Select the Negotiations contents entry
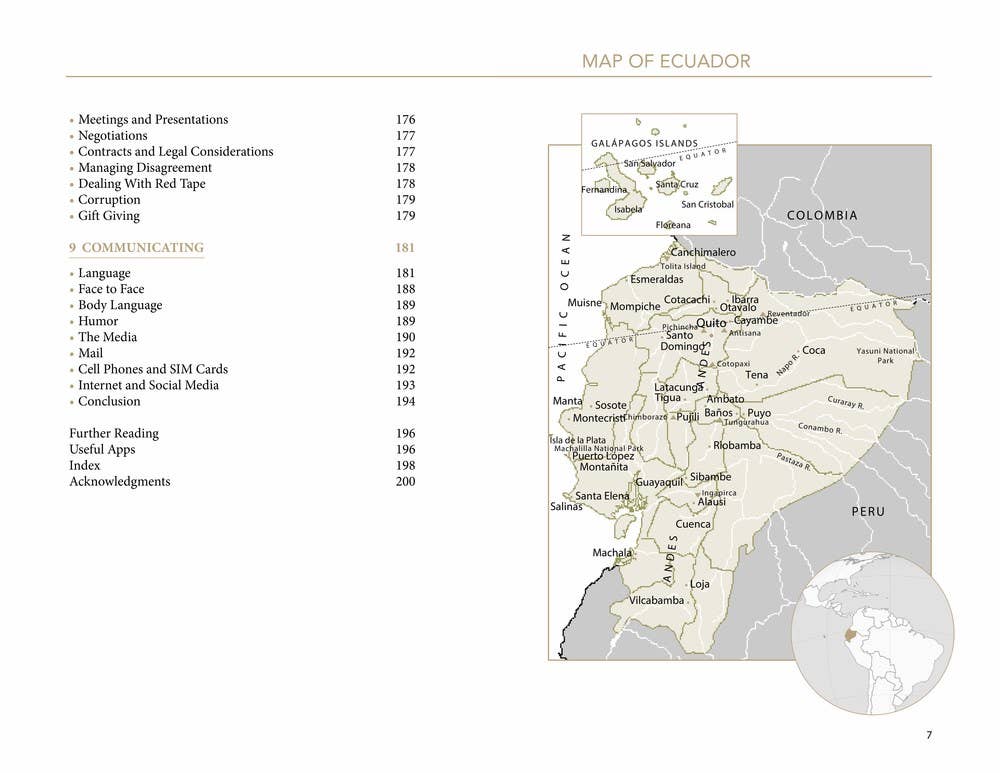 (242, 135)
